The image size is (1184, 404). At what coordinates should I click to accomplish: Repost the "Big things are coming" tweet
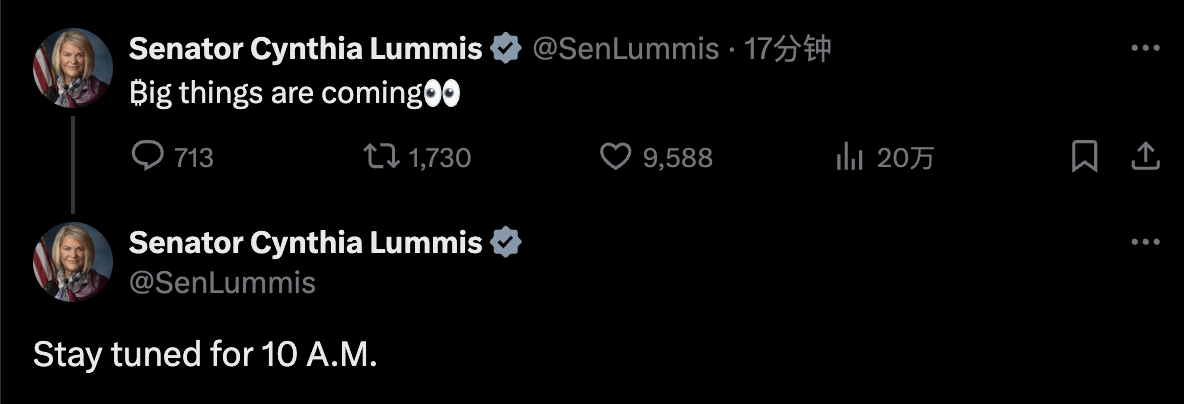(x=381, y=156)
